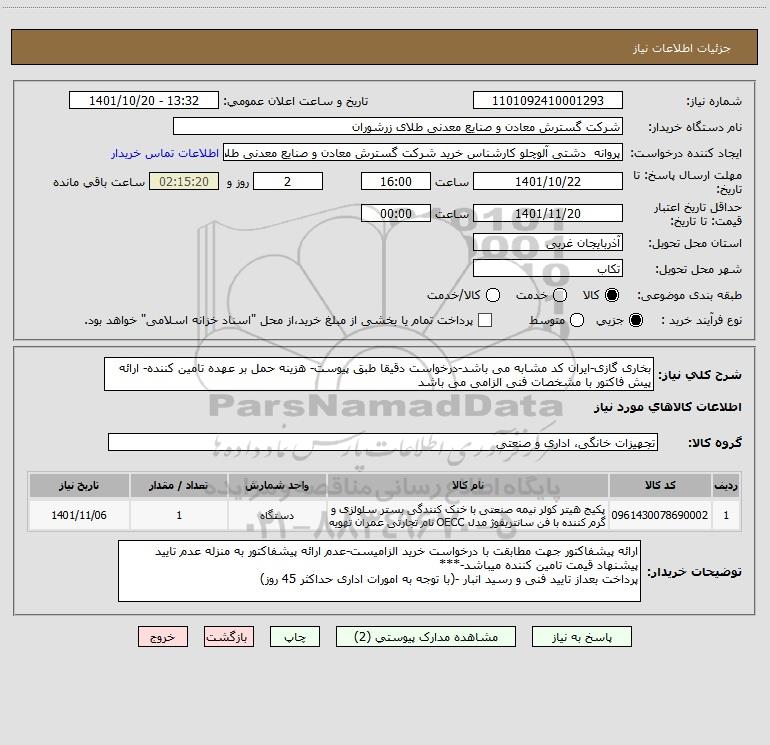Select the کالا/خدمت radio button
The image size is (770, 745).
[493, 295]
